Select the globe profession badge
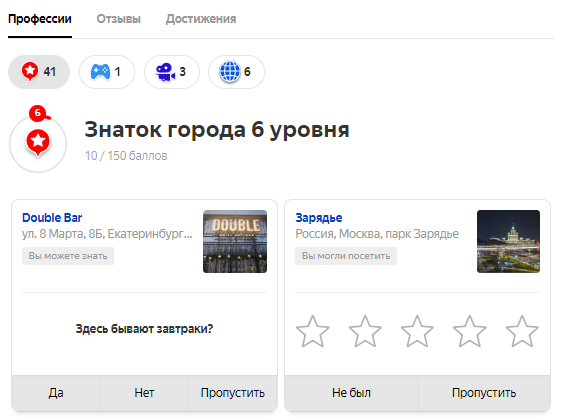Viewport: 562px width, 420px height. (236, 72)
